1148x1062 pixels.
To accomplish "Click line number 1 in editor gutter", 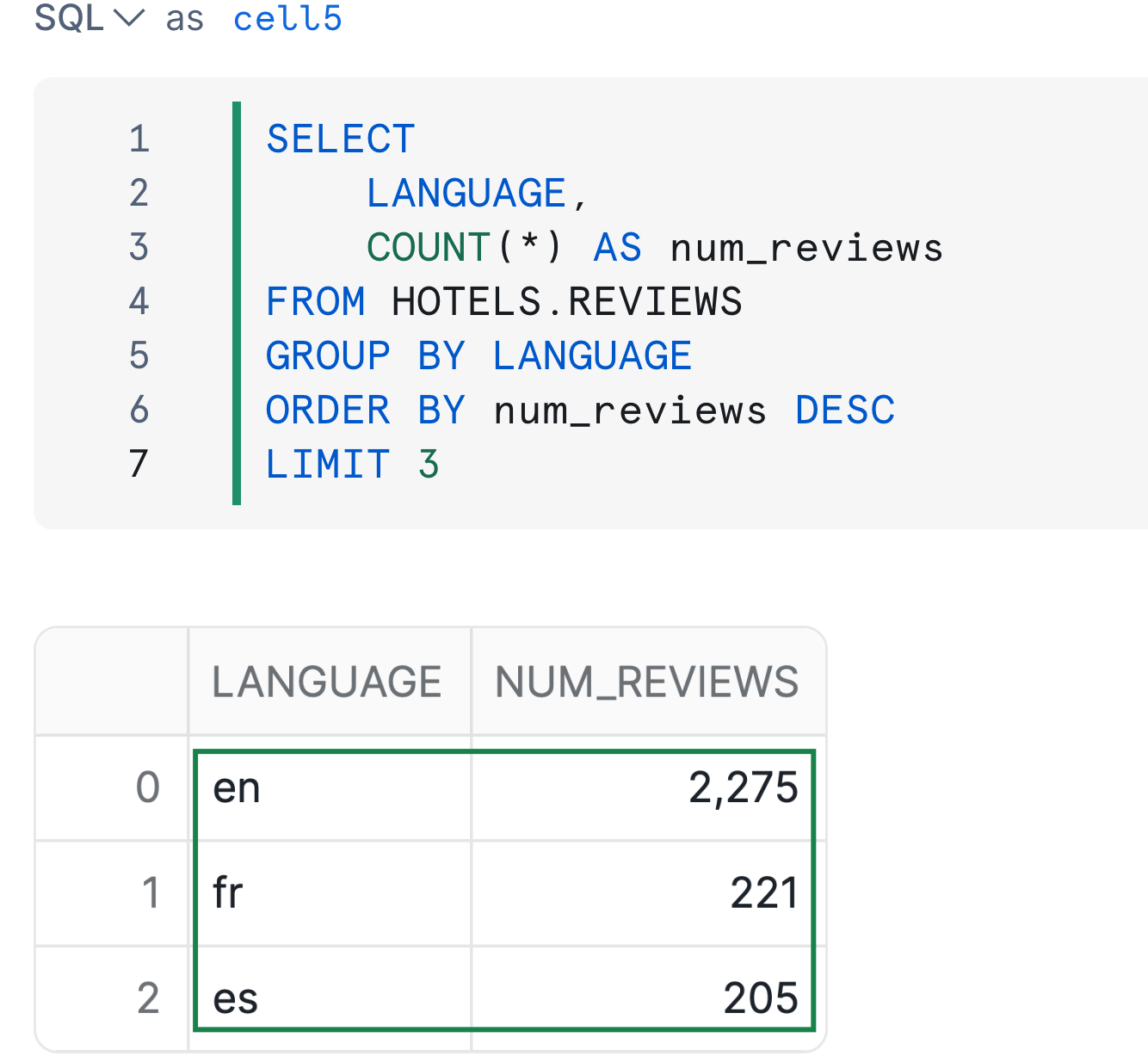I will pos(139,139).
